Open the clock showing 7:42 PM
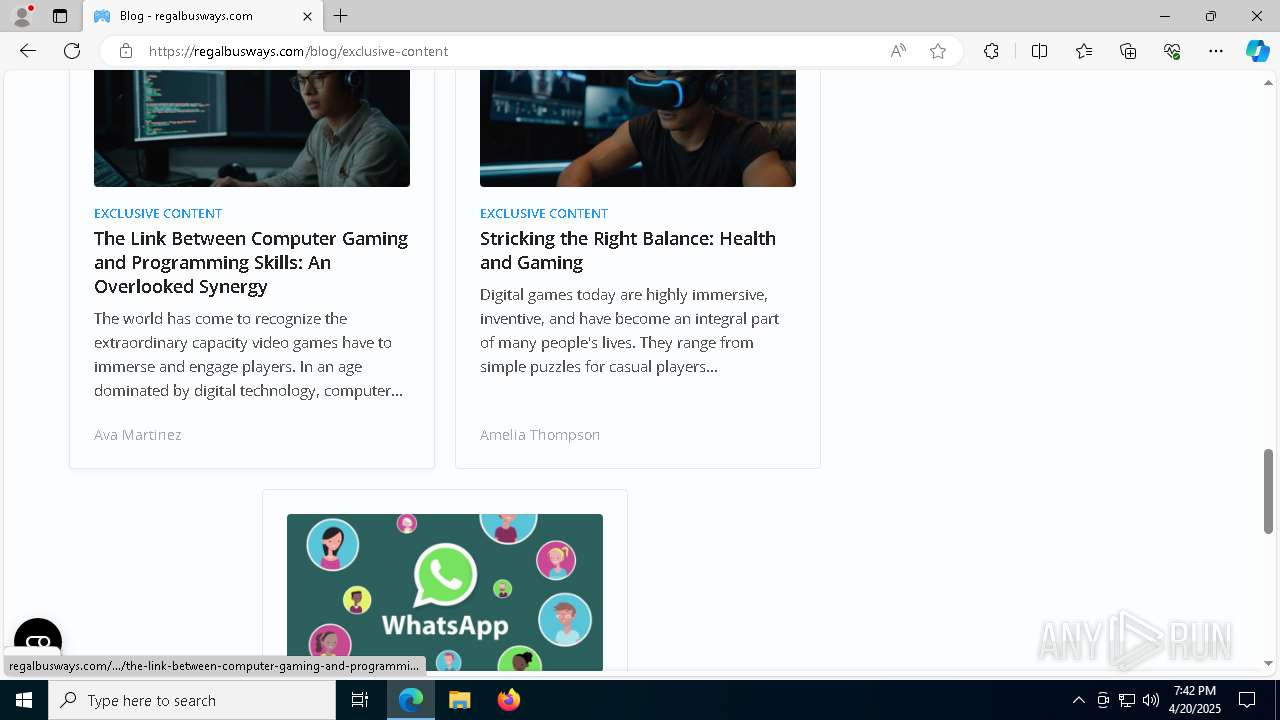The height and width of the screenshot is (720, 1280). (x=1195, y=700)
